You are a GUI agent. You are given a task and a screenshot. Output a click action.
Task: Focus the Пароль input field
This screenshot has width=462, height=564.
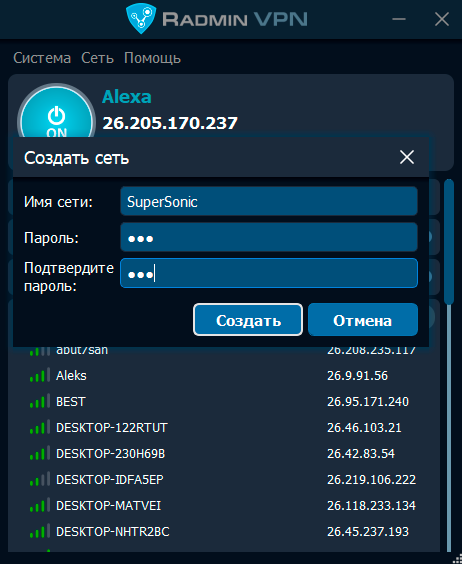(269, 237)
